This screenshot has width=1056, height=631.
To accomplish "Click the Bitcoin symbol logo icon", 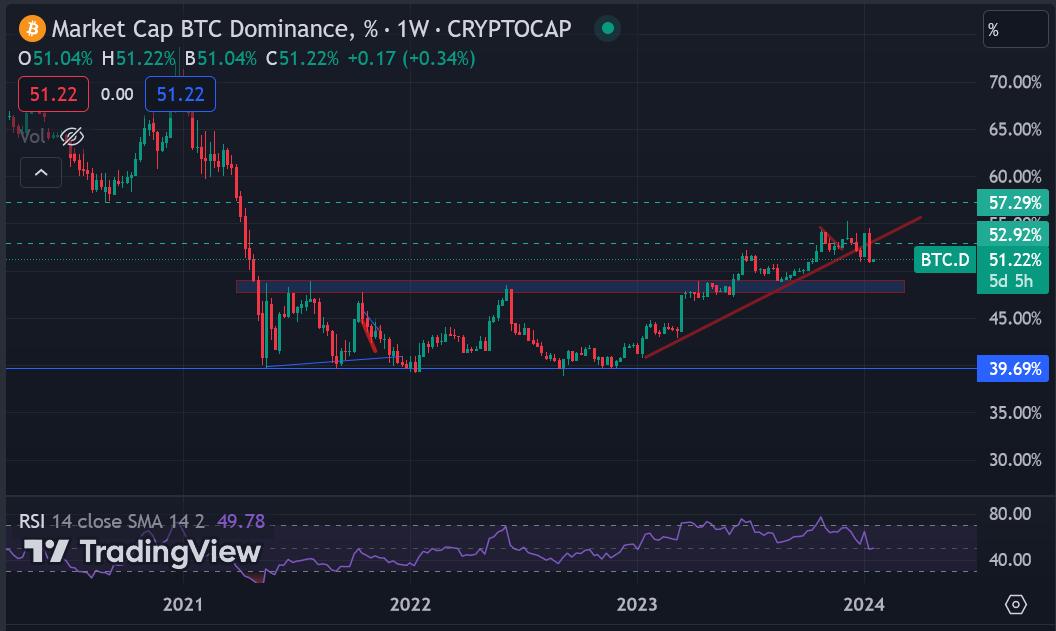I will pos(32,29).
